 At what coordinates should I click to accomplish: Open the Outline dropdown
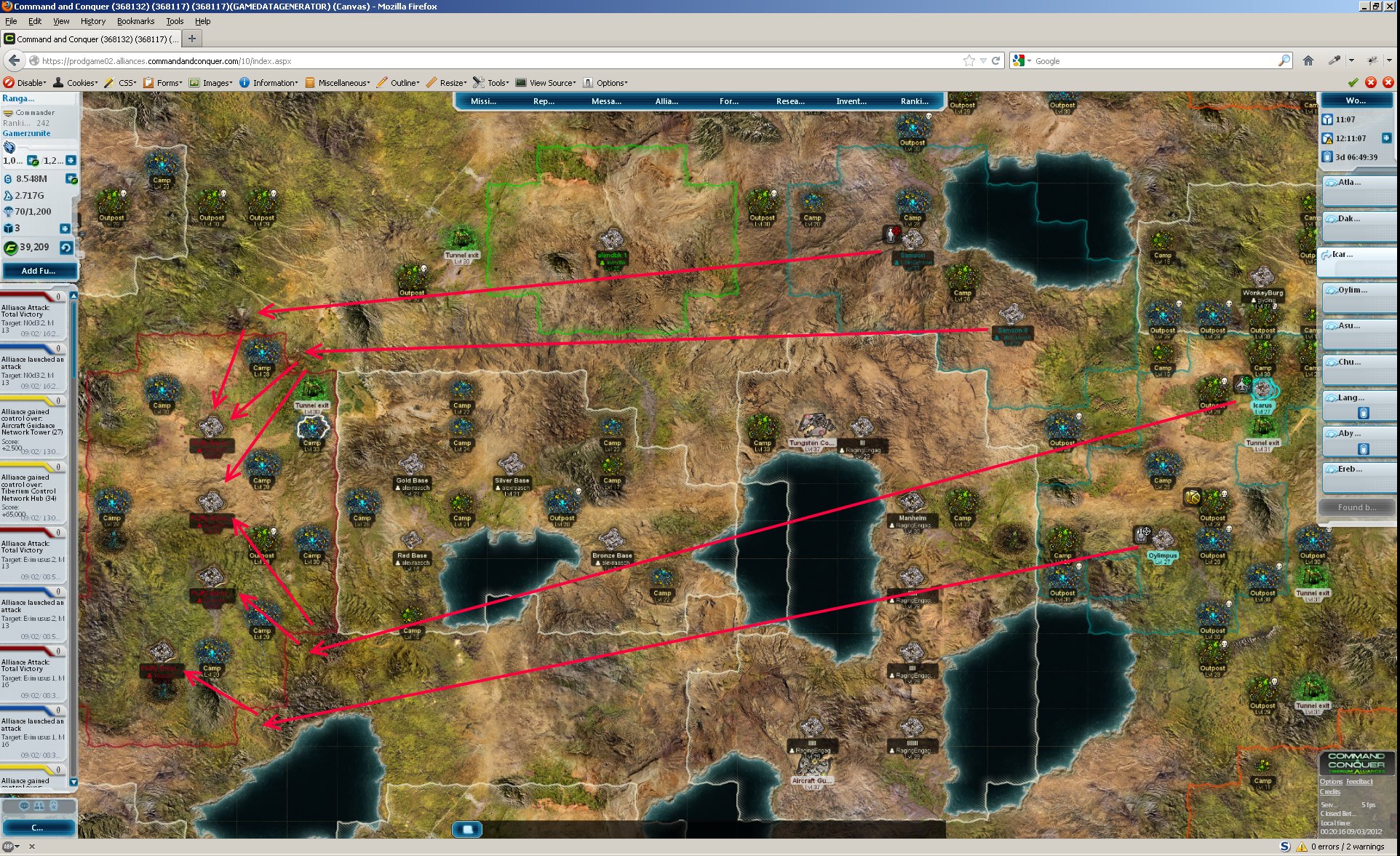point(399,82)
